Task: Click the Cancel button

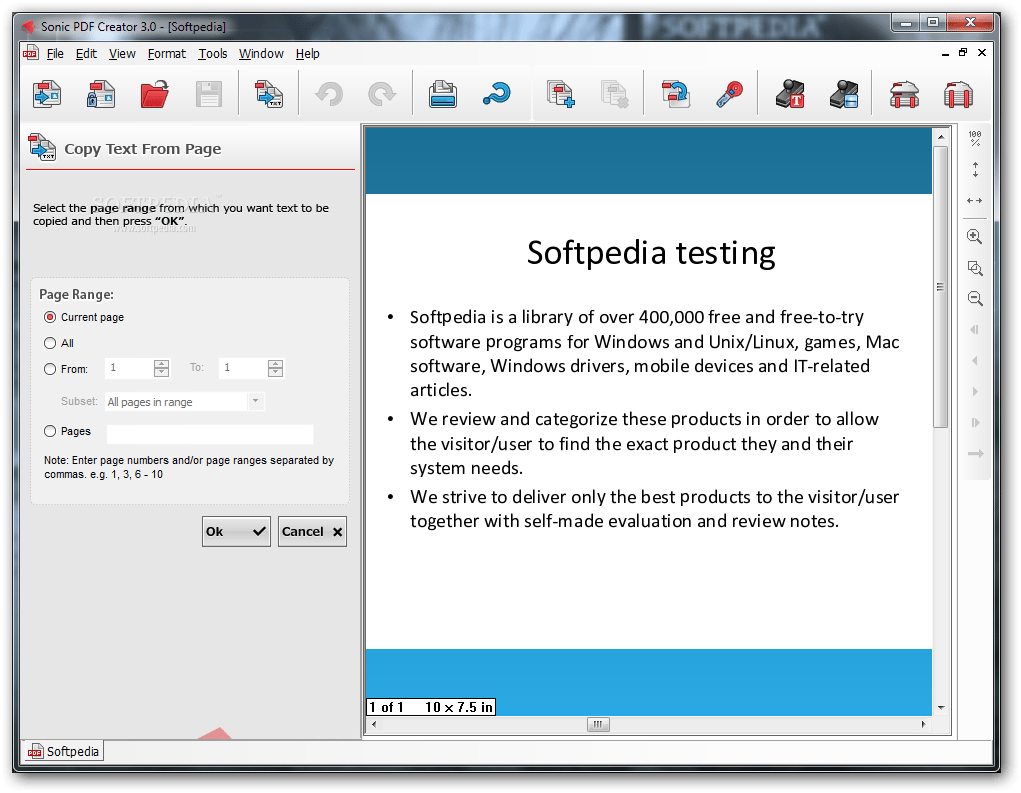Action: (x=312, y=531)
